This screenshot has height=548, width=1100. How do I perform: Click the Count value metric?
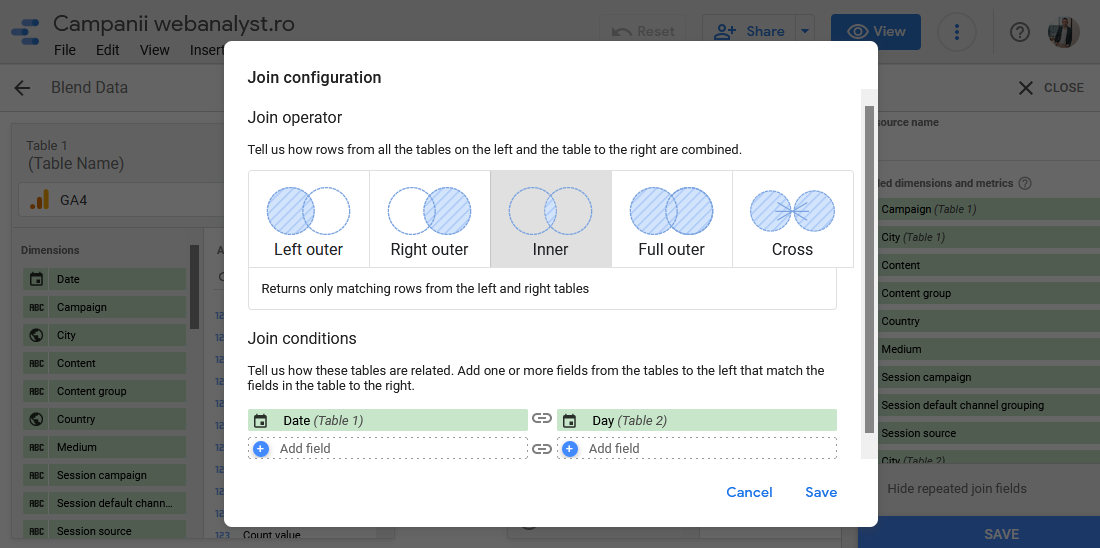(x=271, y=535)
